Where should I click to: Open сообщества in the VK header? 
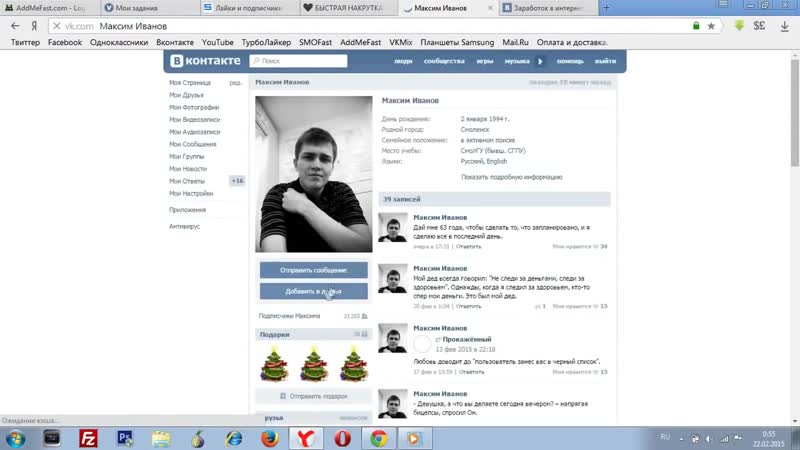coord(444,61)
